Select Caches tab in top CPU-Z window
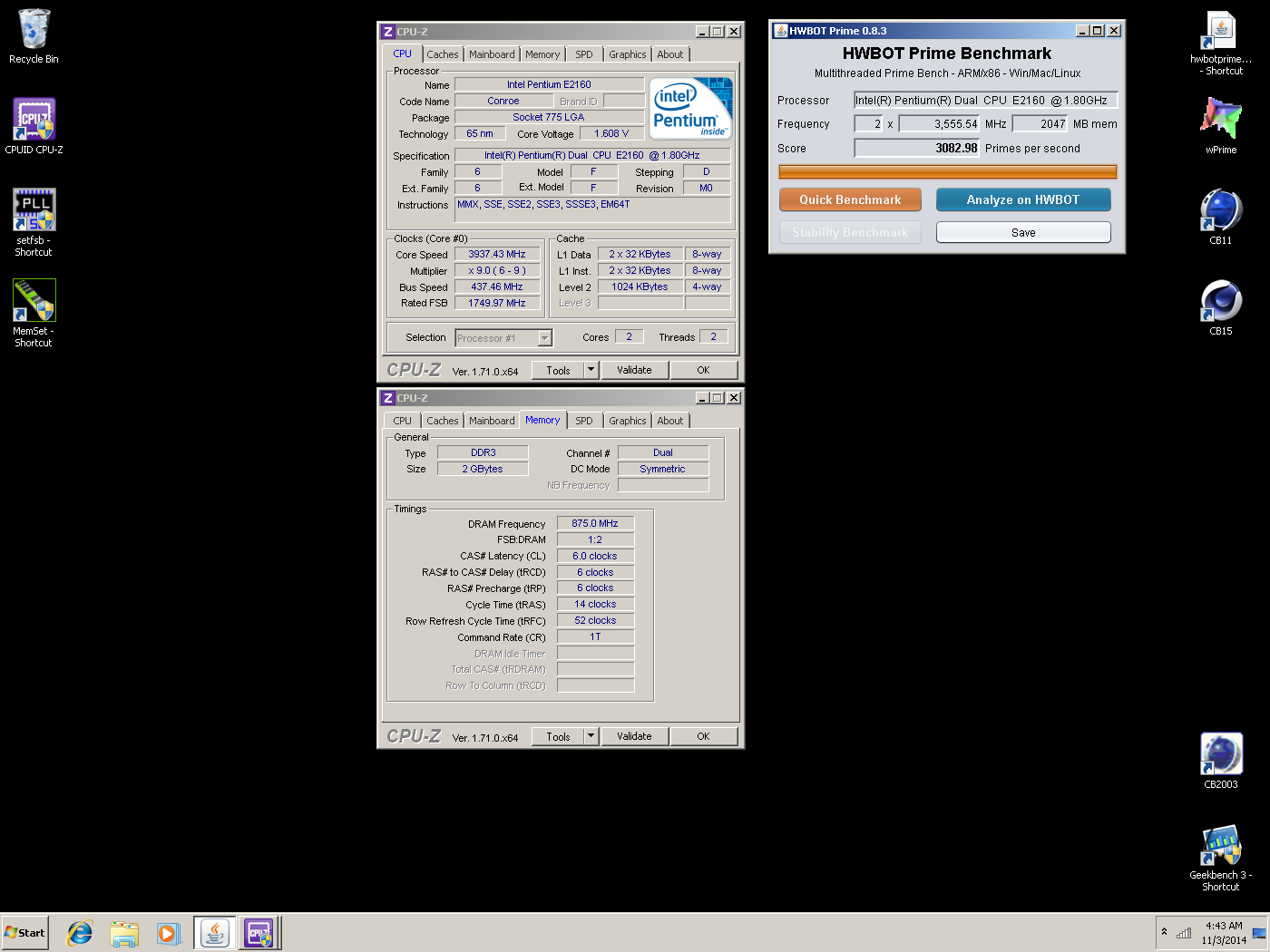Screen dimensions: 1270x952 (x=443, y=54)
